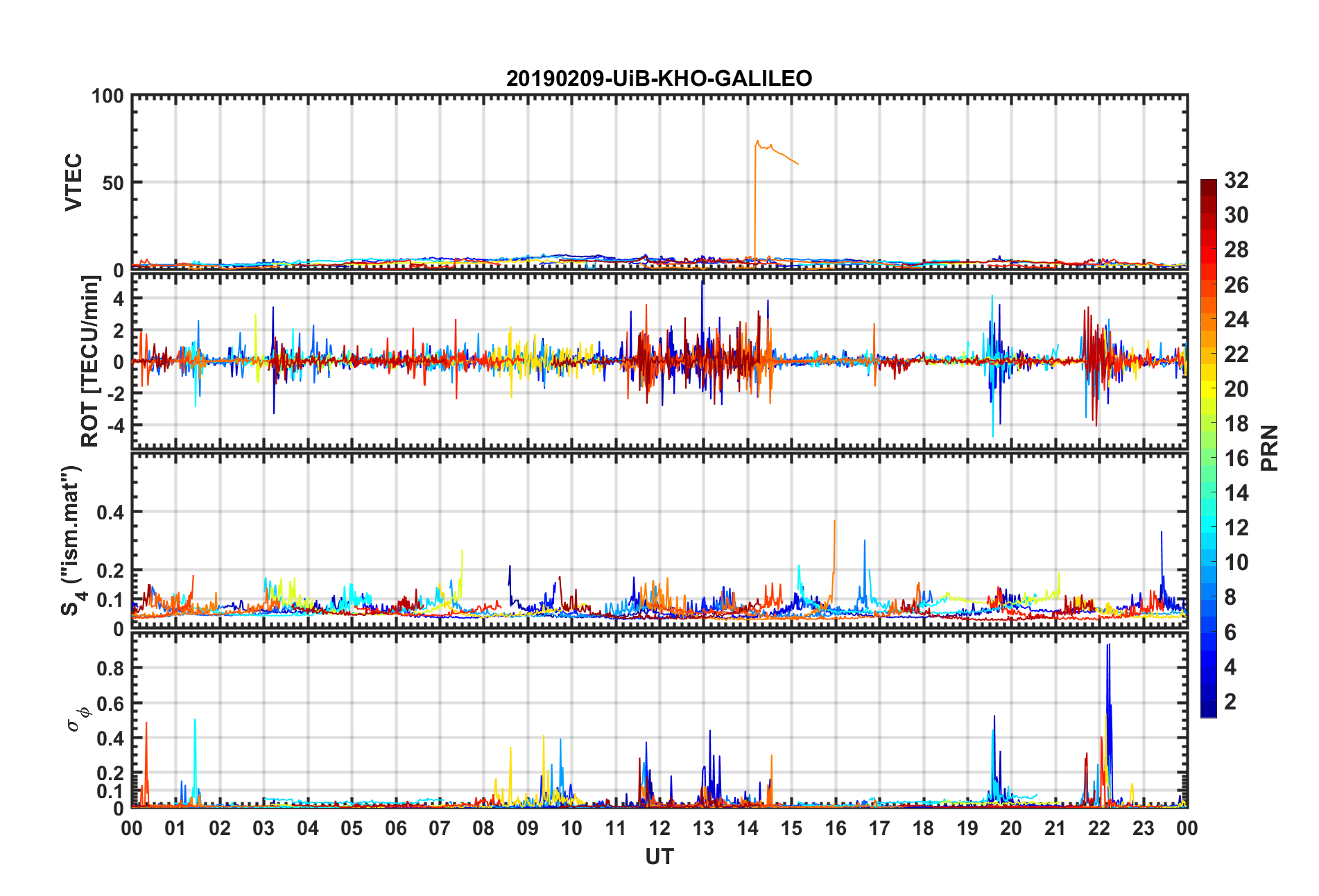This screenshot has width=1319, height=896.
Task: Click hour label "19" on the UT axis
Action: point(967,828)
